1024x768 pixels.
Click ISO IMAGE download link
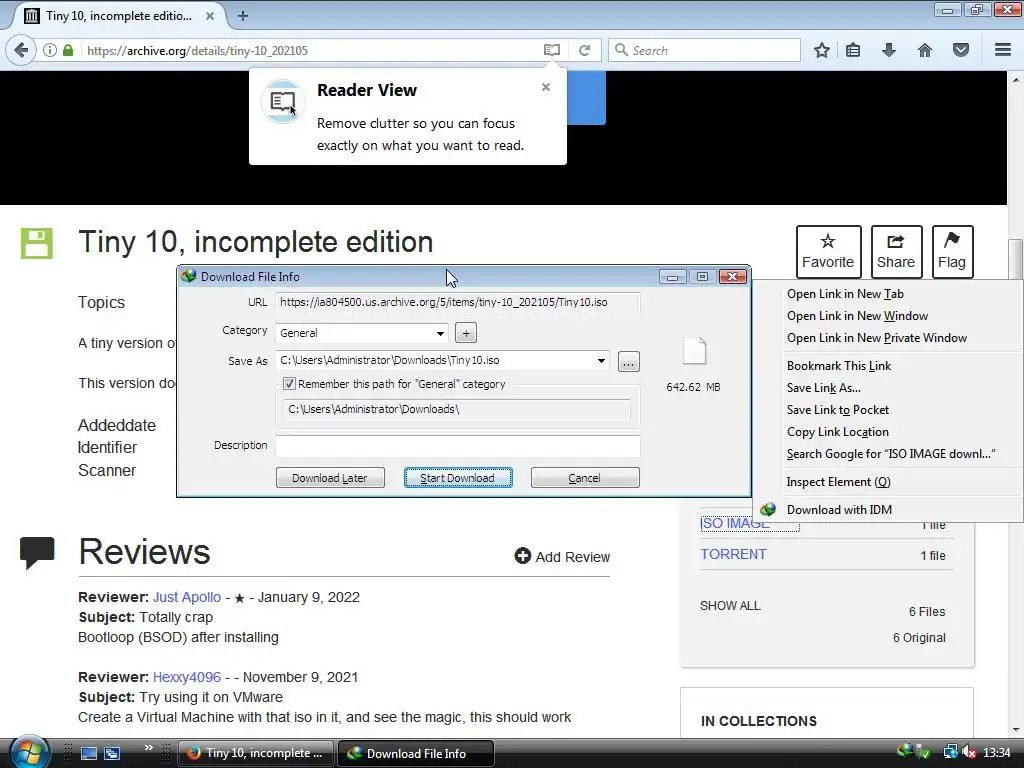point(735,524)
